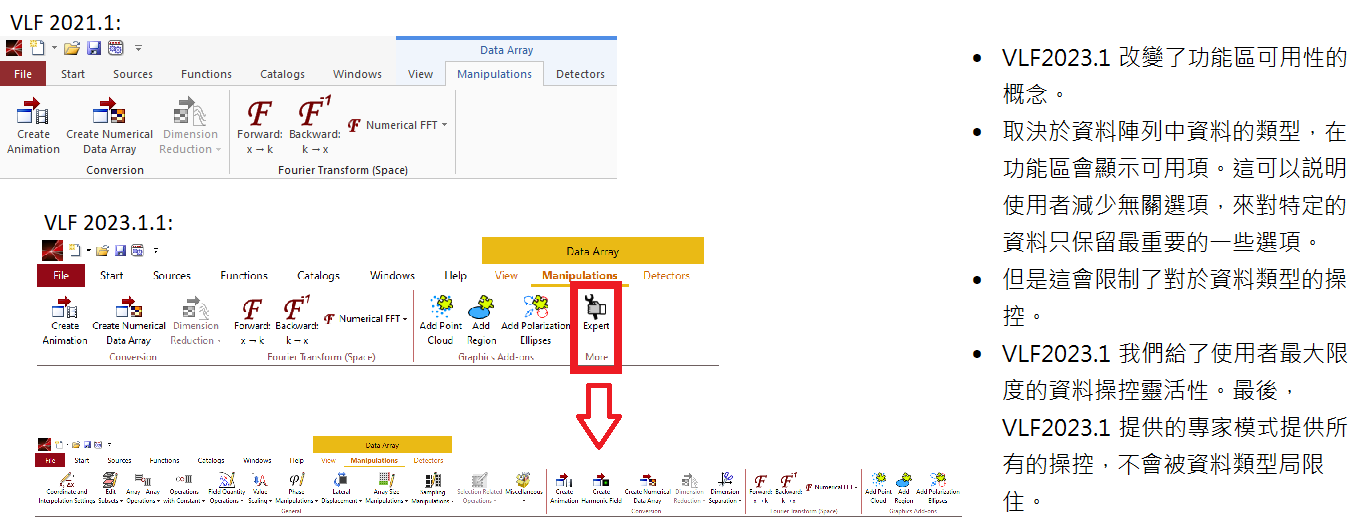Click Backward k→x Fourier icon in VLF 2021.1
The image size is (1365, 527).
coord(315,126)
